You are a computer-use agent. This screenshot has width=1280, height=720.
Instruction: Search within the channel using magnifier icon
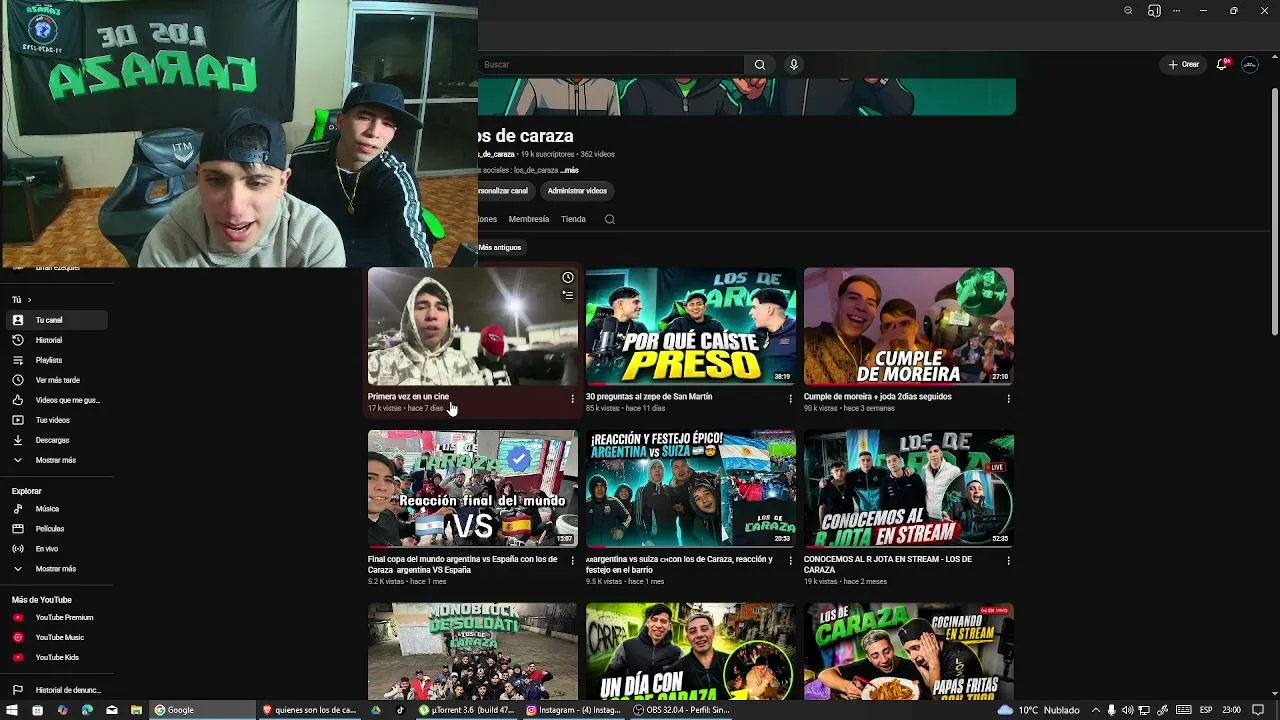[610, 219]
